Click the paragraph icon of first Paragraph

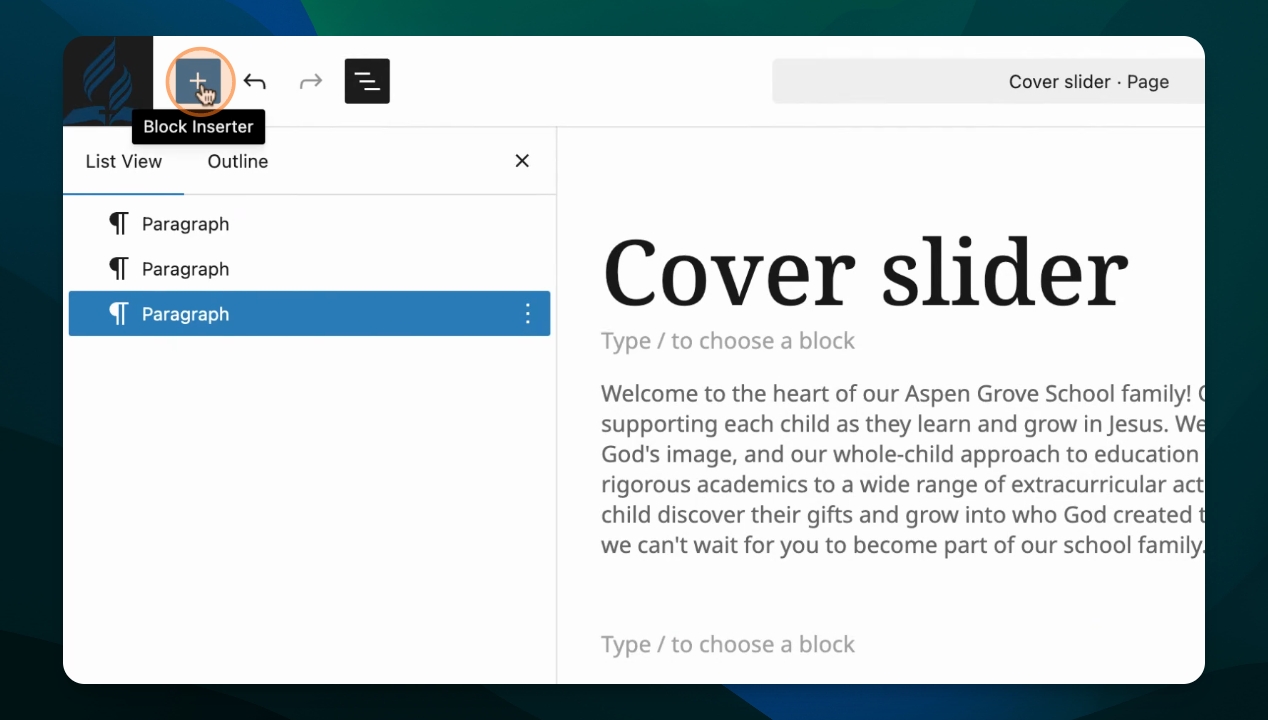click(119, 224)
